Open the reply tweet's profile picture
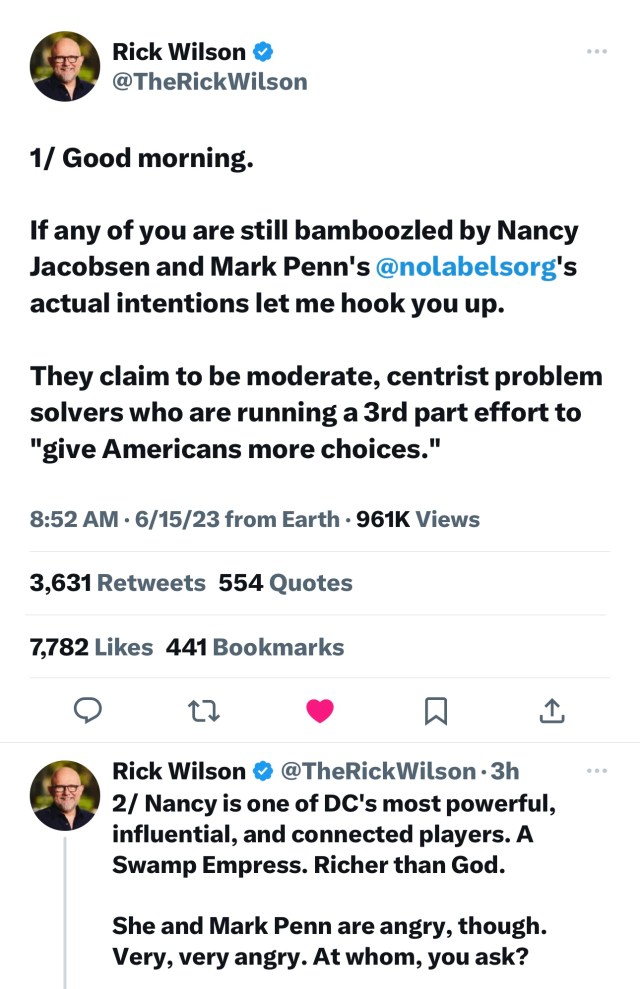The height and width of the screenshot is (989, 640). [65, 795]
